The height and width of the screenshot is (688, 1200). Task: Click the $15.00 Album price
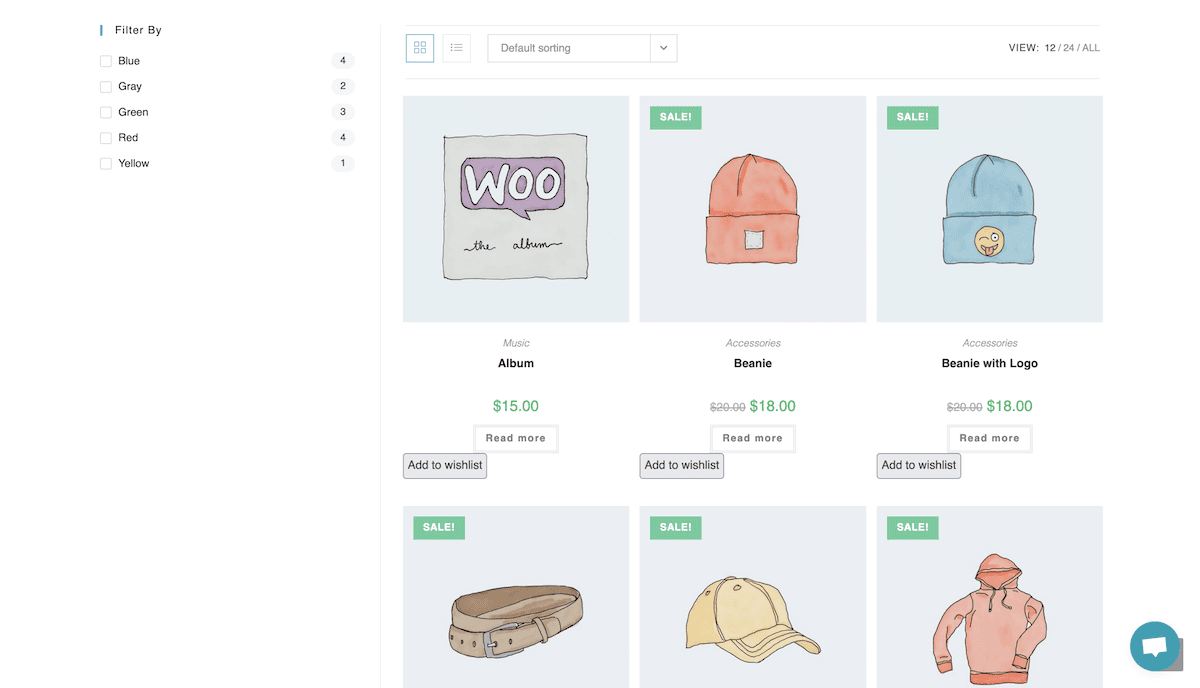(x=516, y=406)
